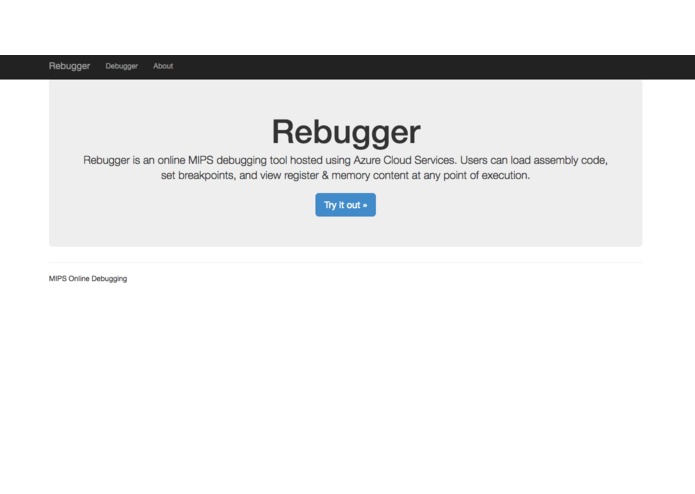This screenshot has width=695, height=494.
Task: Open the Rebugger brand link in navbar
Action: [x=69, y=66]
